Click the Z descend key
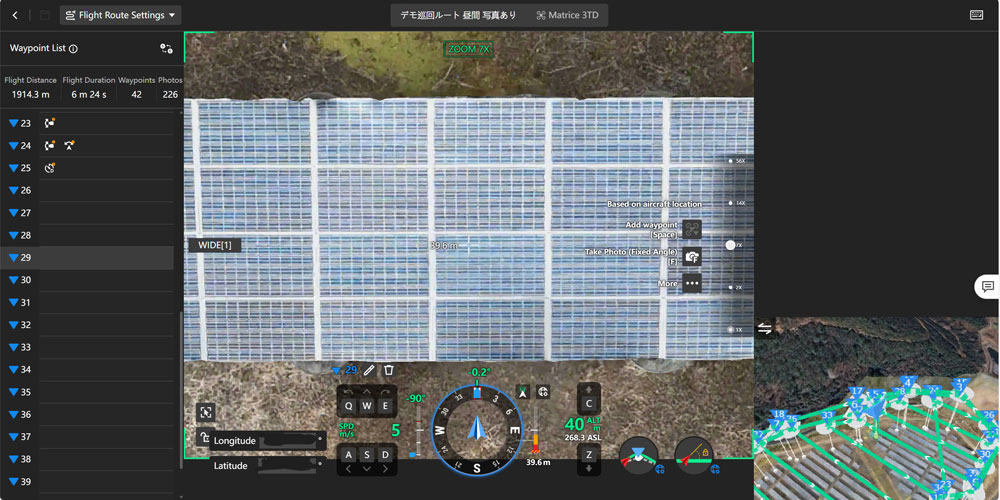 (589, 453)
